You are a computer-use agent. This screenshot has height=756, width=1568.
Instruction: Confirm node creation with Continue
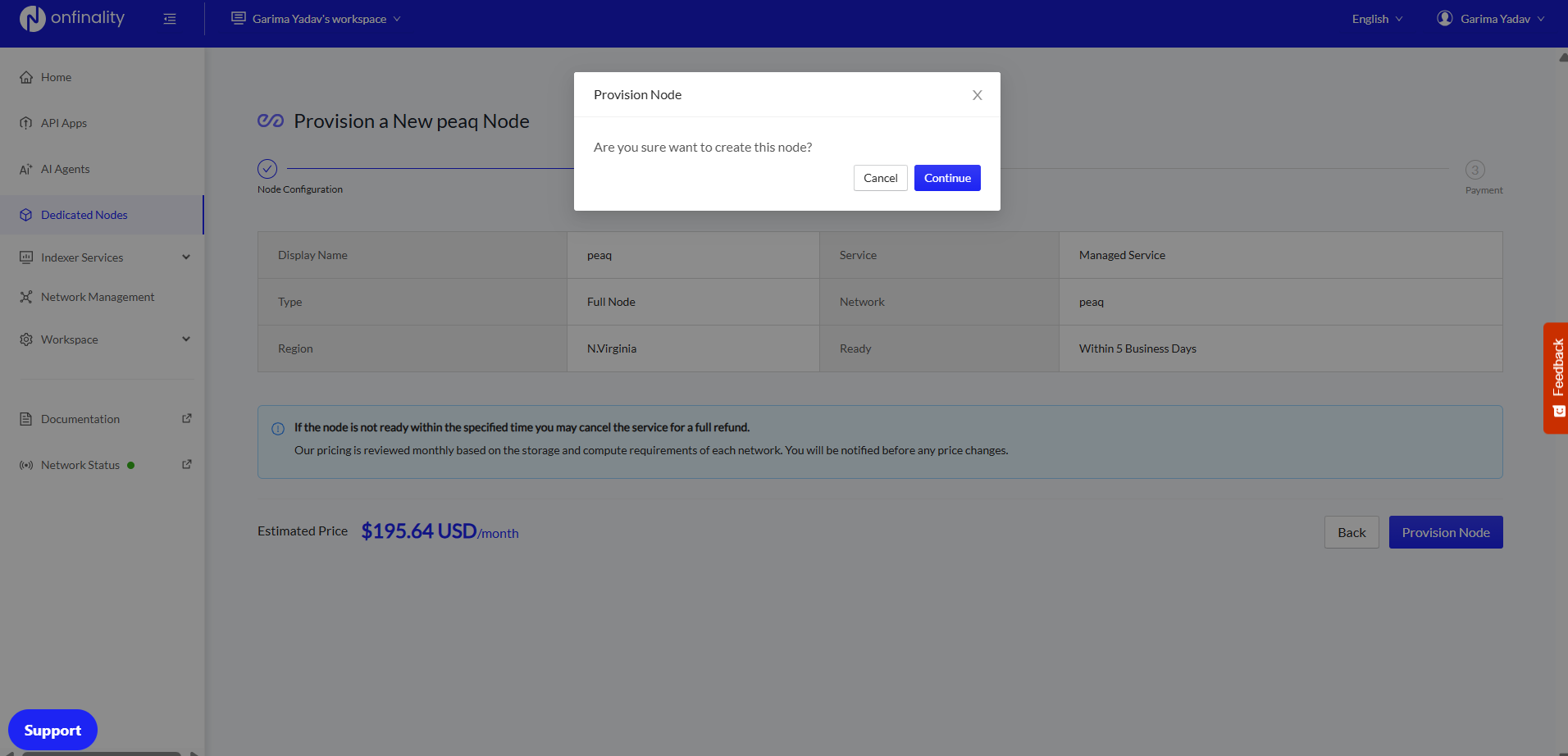click(x=947, y=178)
